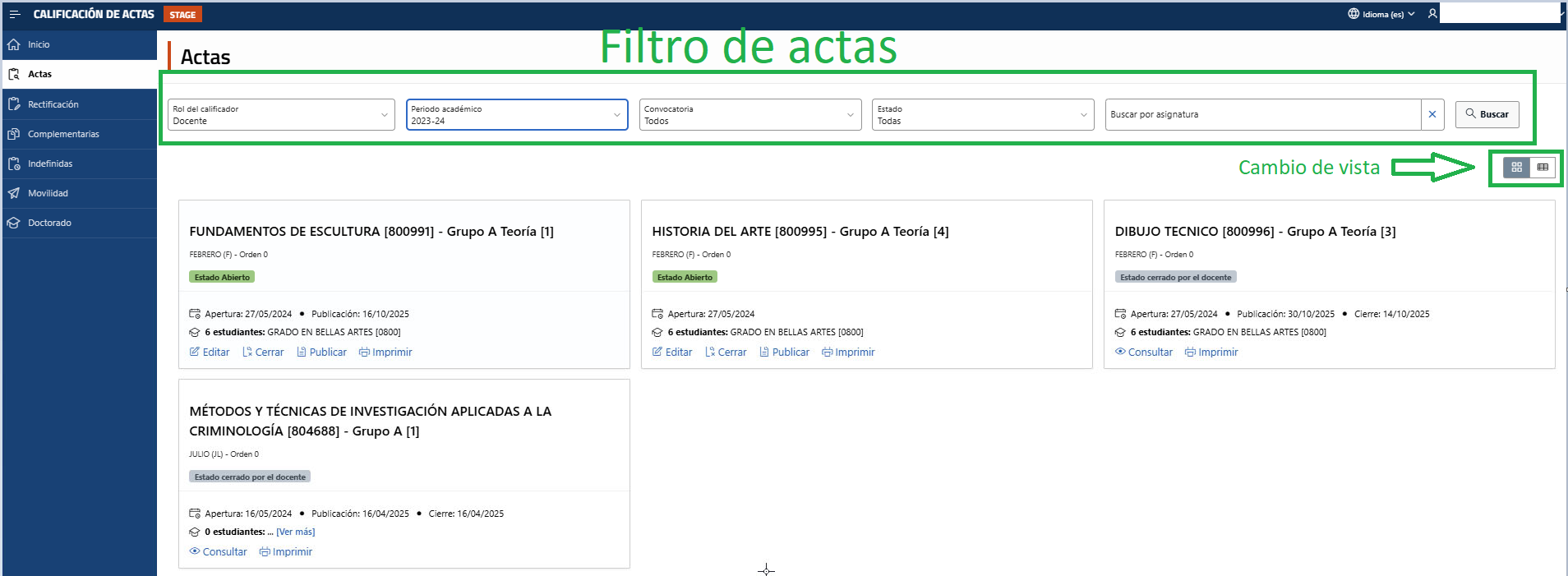Screen dimensions: 1568x576
Task: Switch to card grid view
Action: [x=1517, y=167]
